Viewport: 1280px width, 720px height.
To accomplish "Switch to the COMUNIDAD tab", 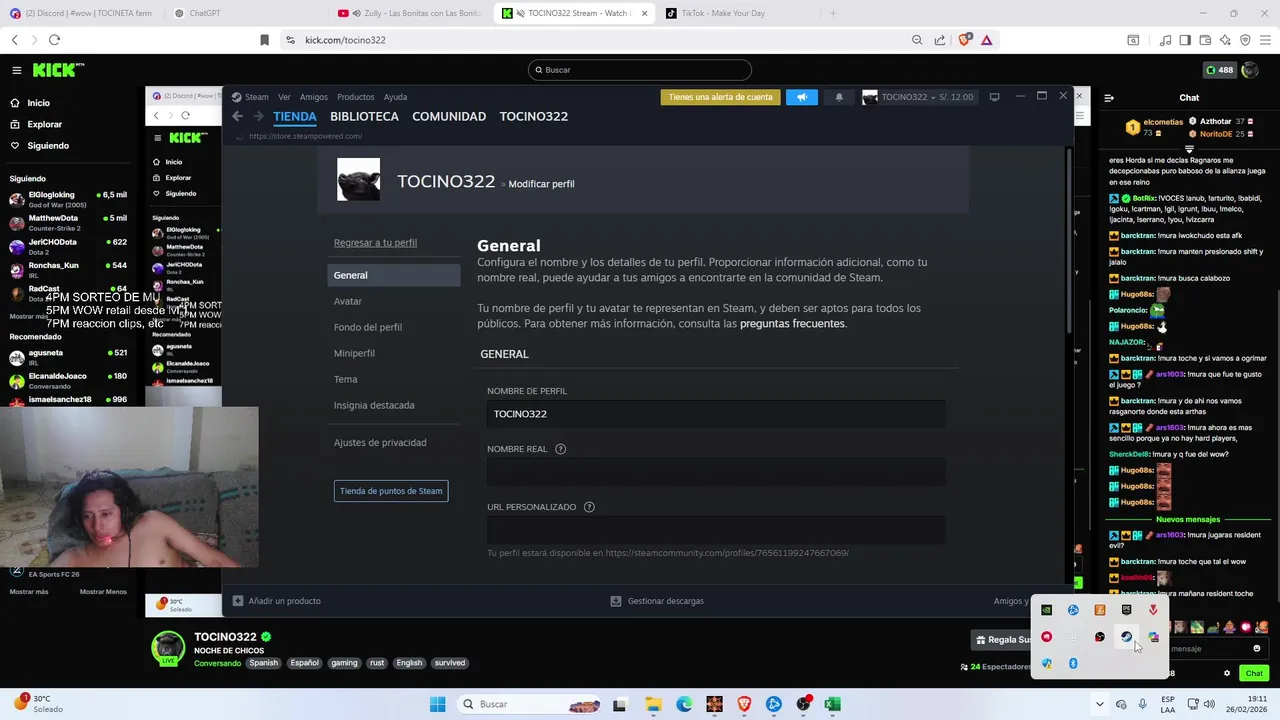I will 449,116.
